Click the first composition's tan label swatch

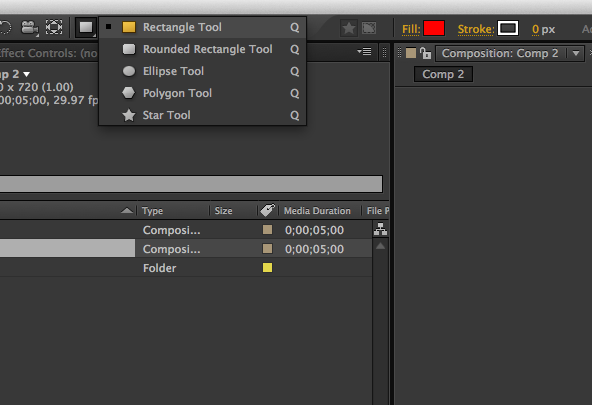point(267,229)
